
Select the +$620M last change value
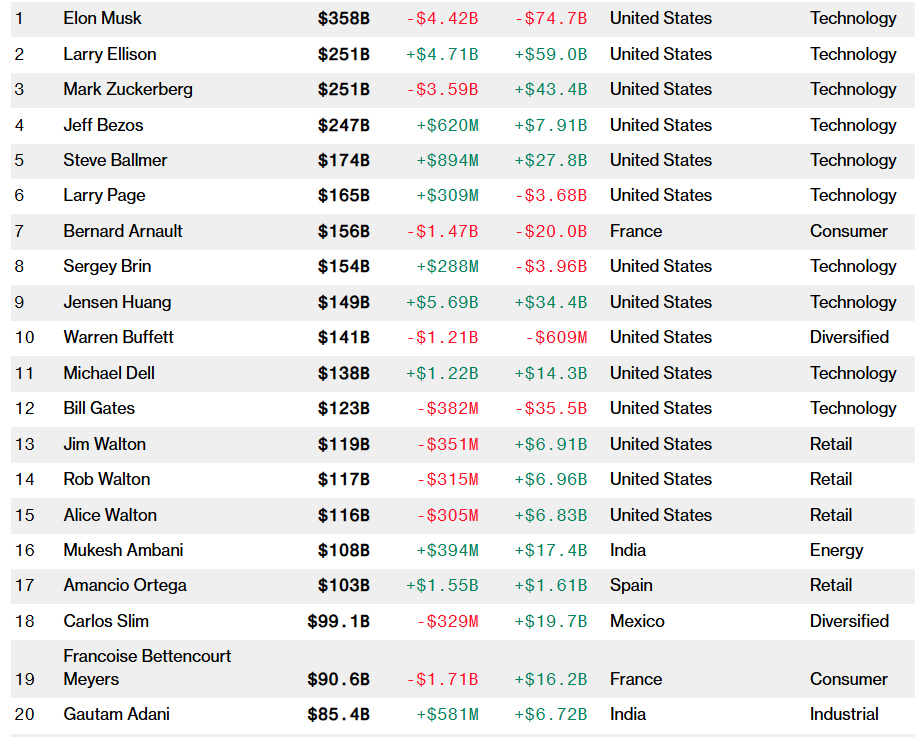click(448, 125)
